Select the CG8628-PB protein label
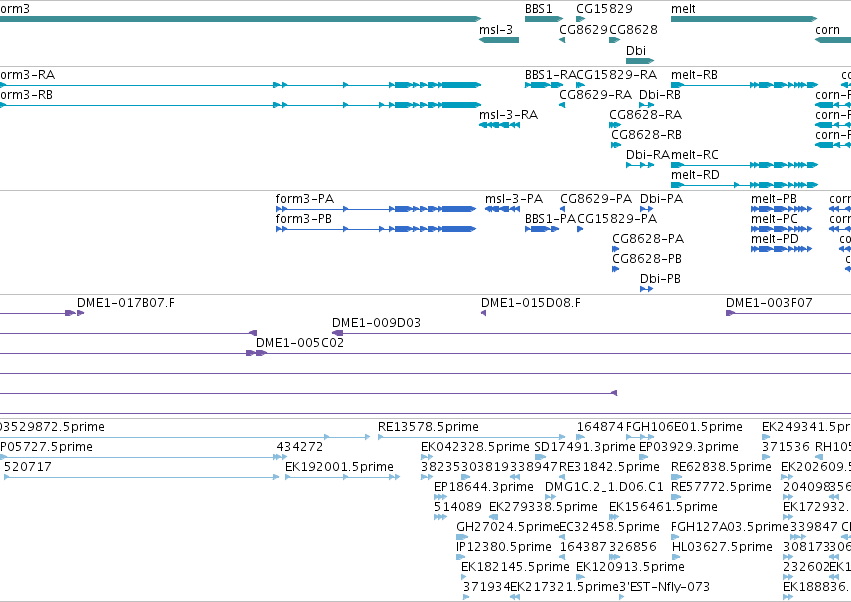This screenshot has height=602, width=851. coord(647,259)
